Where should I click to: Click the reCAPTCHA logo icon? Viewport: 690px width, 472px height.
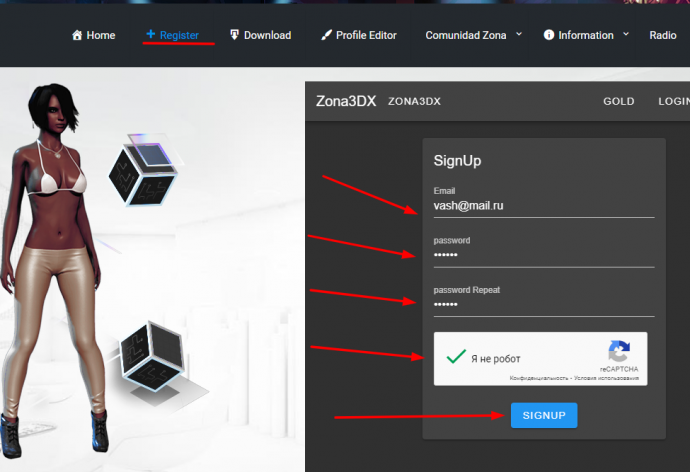[619, 351]
